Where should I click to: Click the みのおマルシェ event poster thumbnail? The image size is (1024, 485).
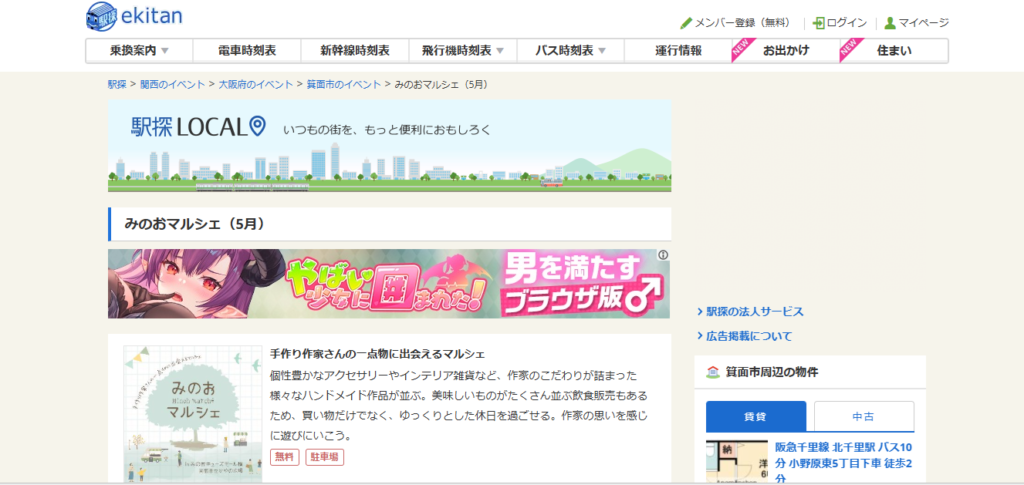pyautogui.click(x=193, y=413)
